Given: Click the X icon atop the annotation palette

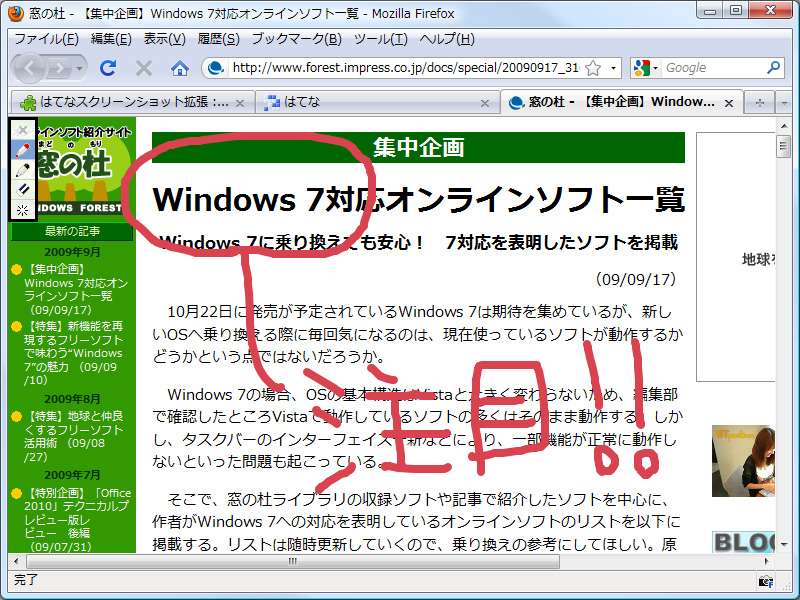Looking at the screenshot, I should click(x=24, y=130).
